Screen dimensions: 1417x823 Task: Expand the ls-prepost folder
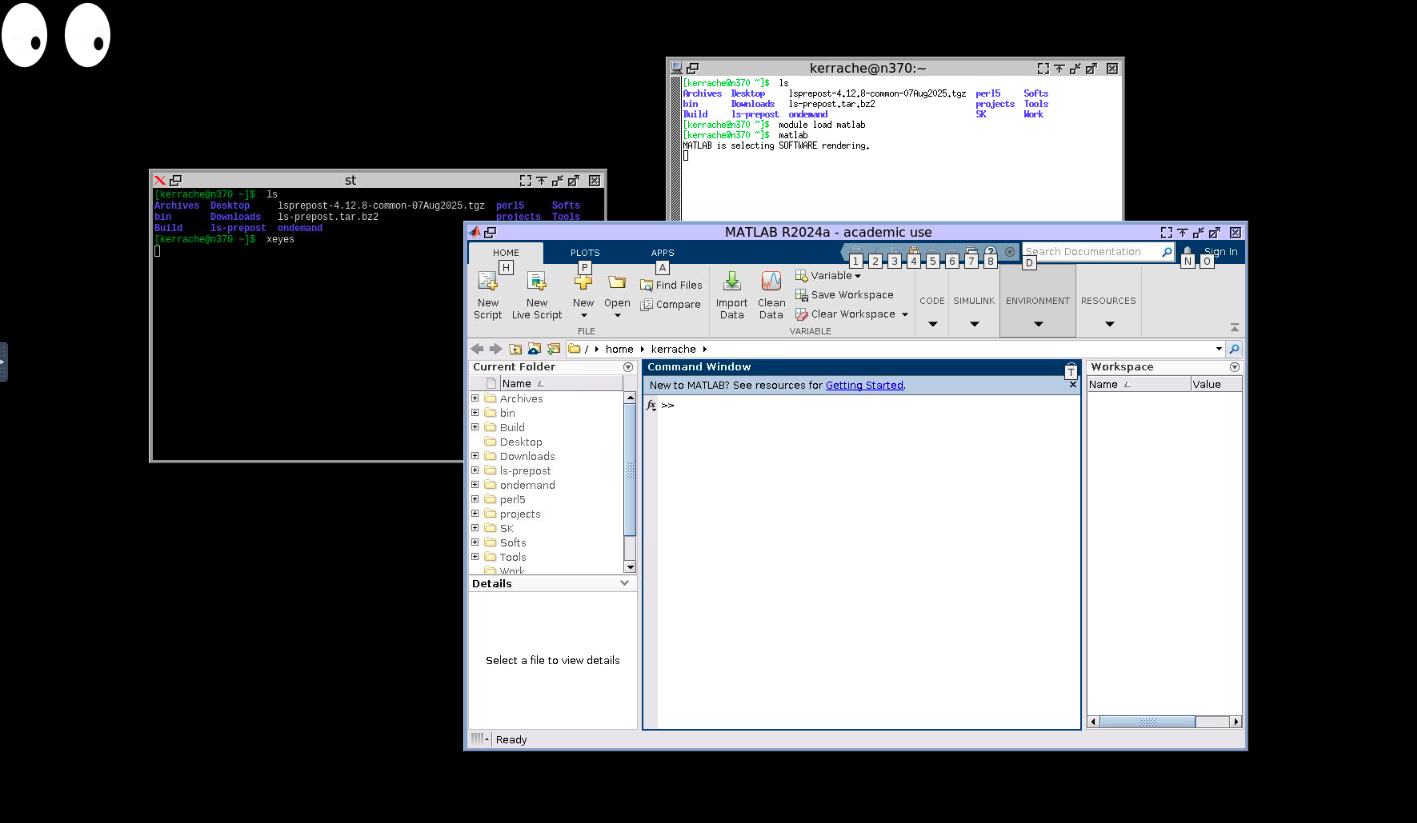pyautogui.click(x=475, y=470)
